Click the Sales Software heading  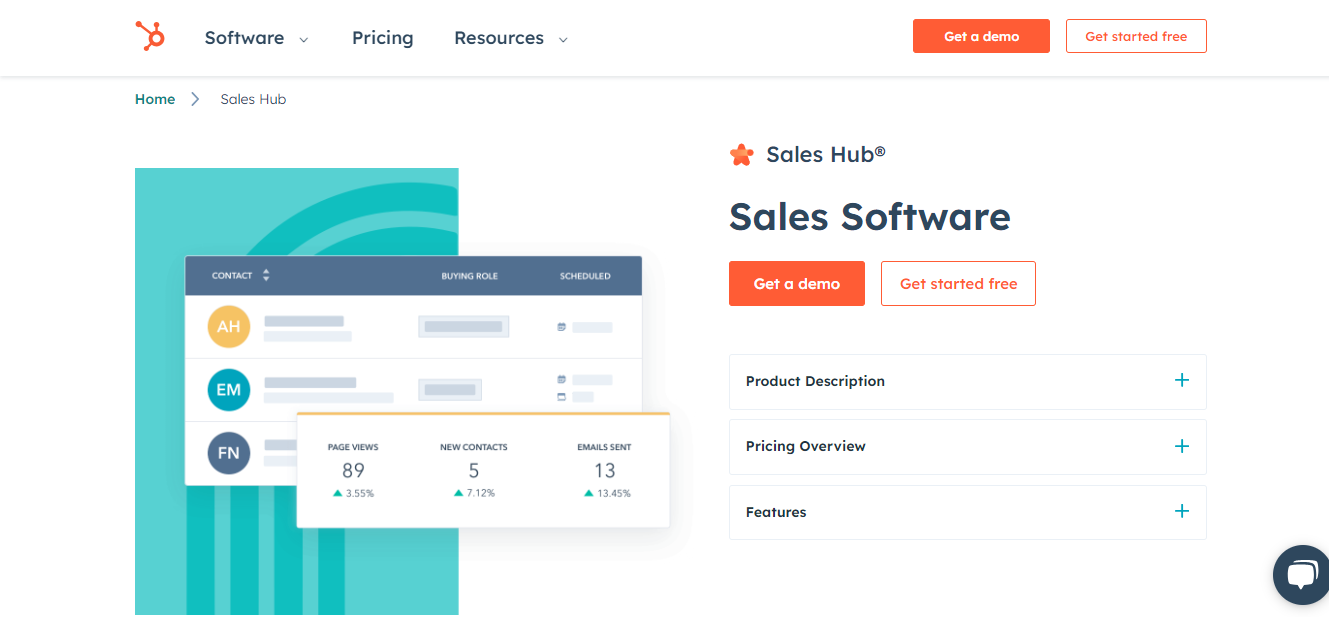pos(870,217)
